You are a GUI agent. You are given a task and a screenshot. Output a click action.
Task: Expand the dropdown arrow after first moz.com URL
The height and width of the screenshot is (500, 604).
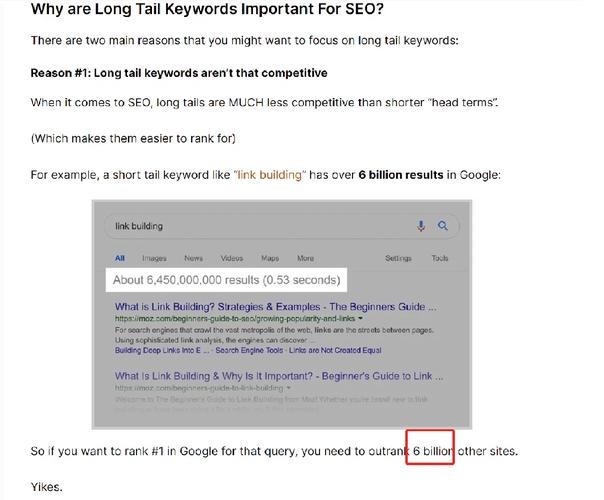360,319
